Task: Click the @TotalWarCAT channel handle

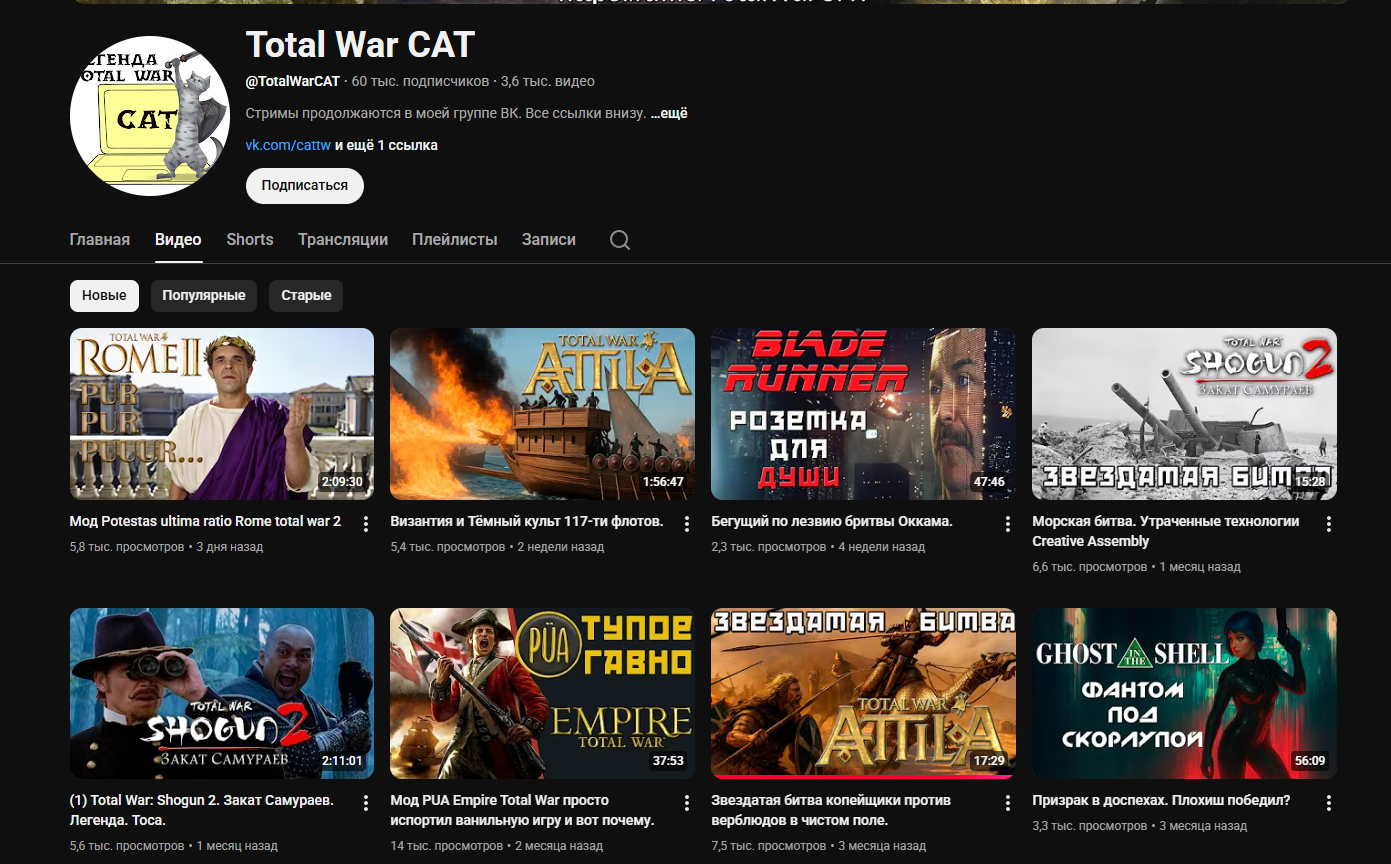Action: pyautogui.click(x=293, y=81)
